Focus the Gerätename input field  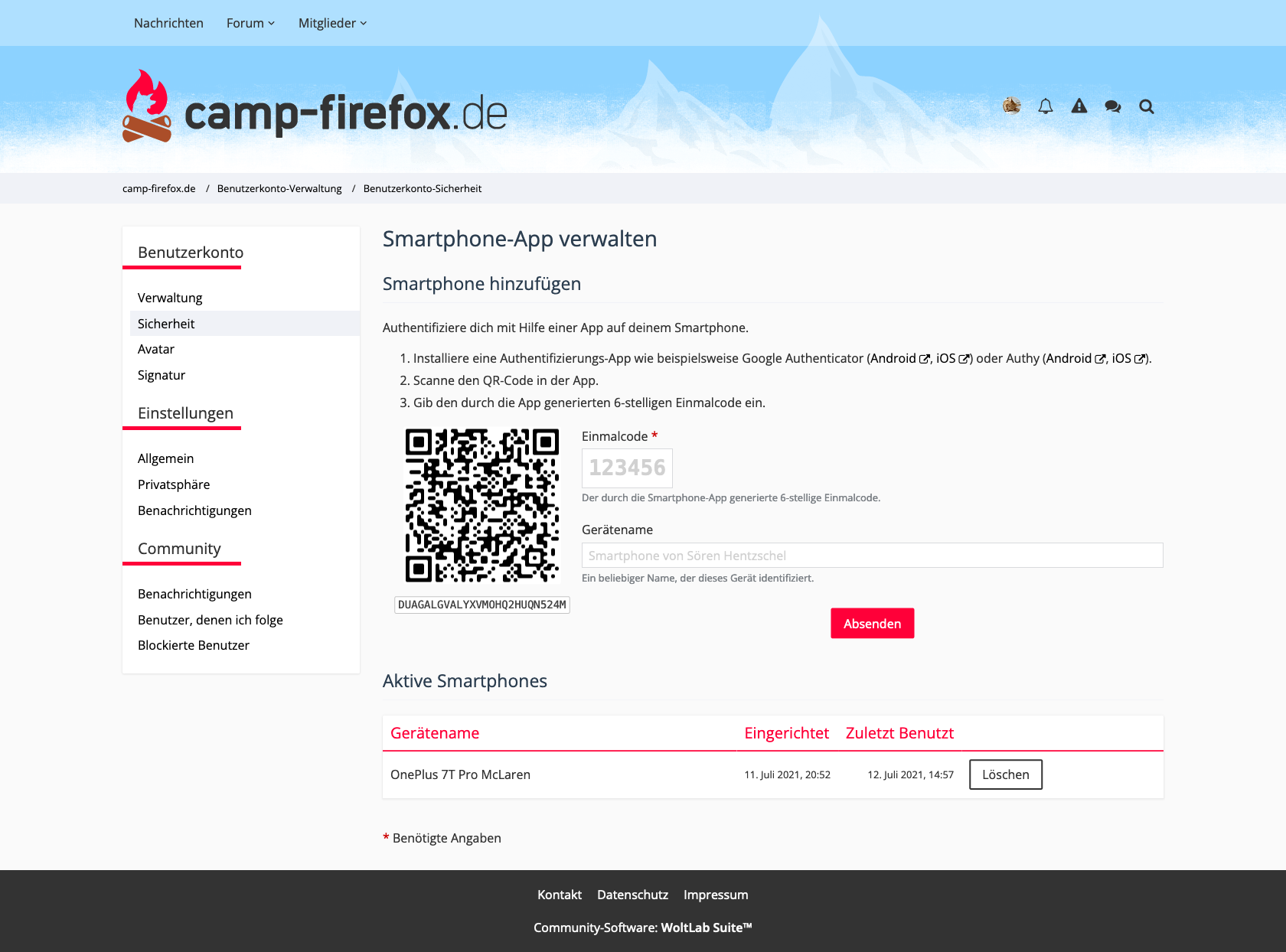[873, 556]
